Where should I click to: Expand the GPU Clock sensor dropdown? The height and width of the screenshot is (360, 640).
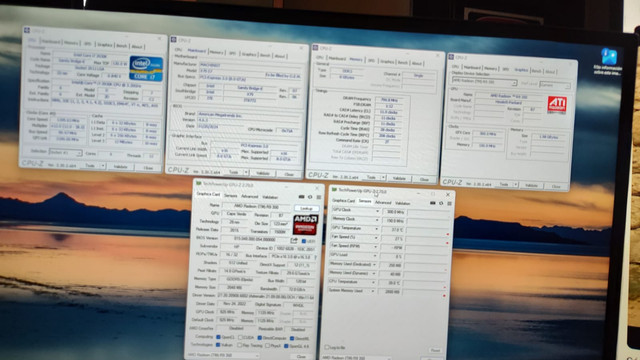377,211
